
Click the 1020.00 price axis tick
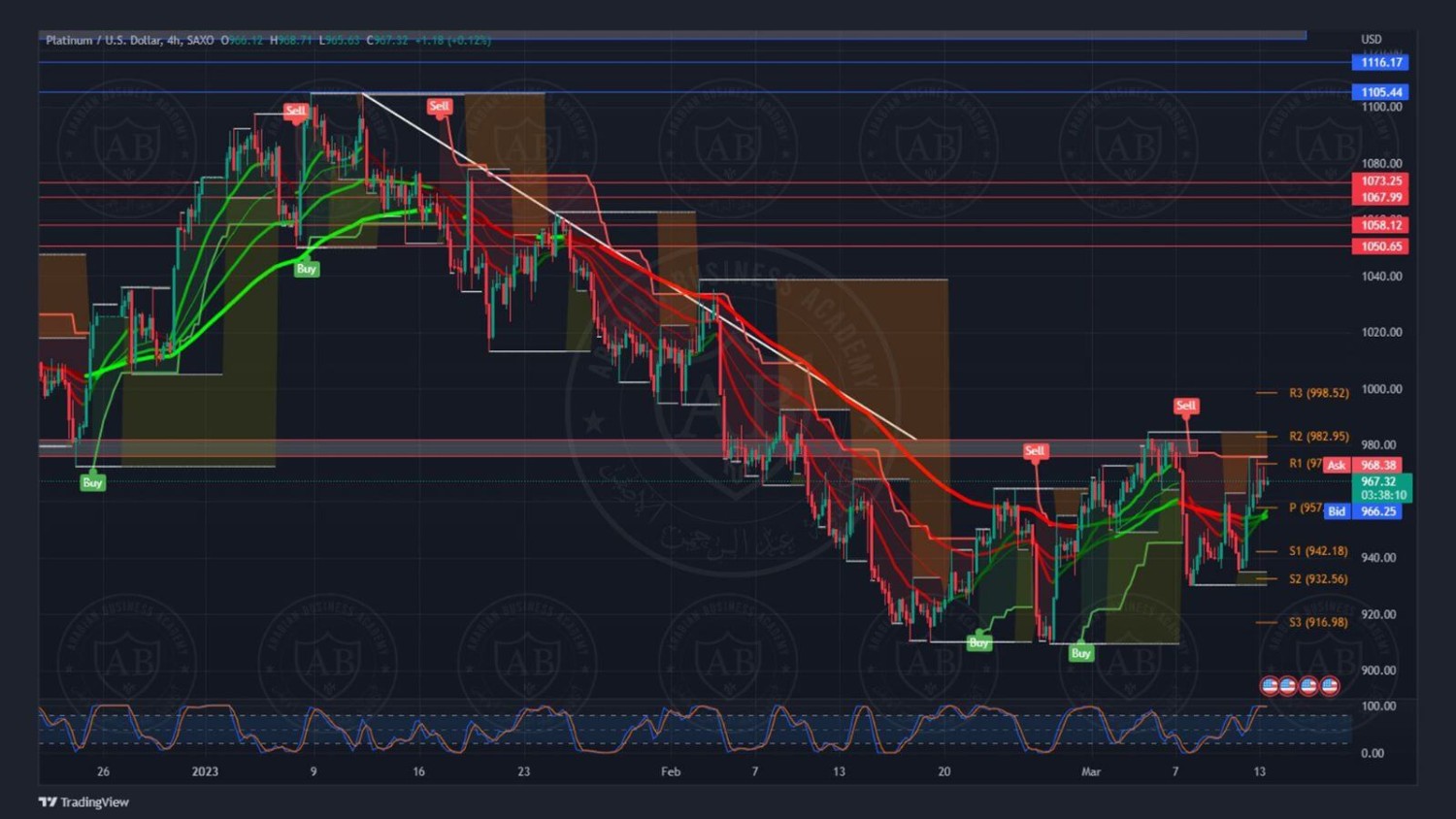tap(1381, 332)
